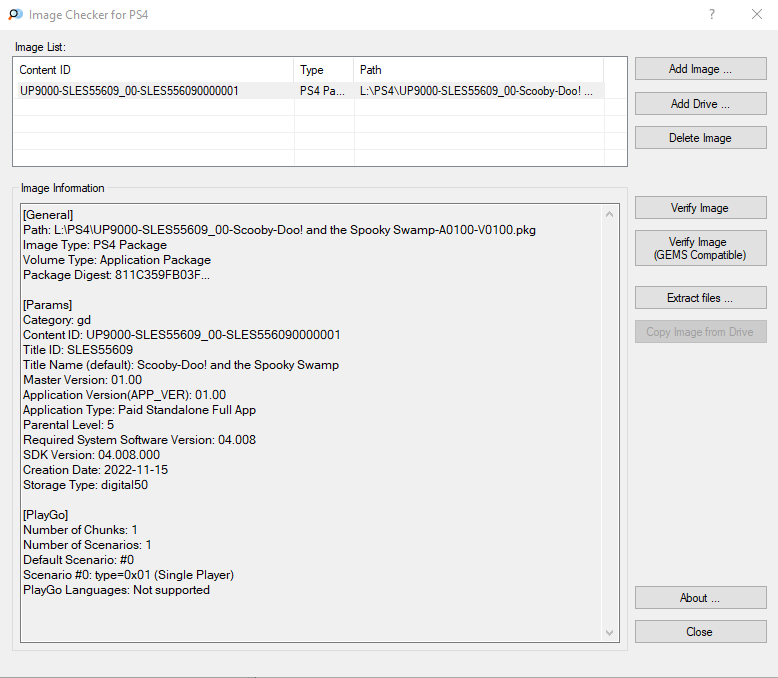Click the Close button at the bottom
This screenshot has height=678, width=778.
[701, 632]
